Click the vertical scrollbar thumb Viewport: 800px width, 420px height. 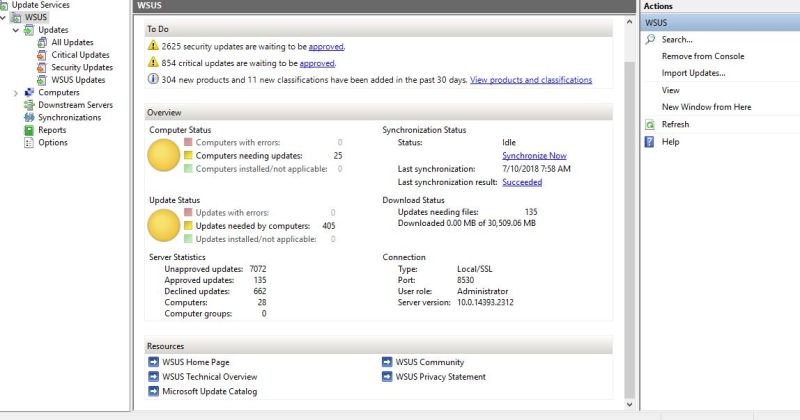click(x=629, y=230)
